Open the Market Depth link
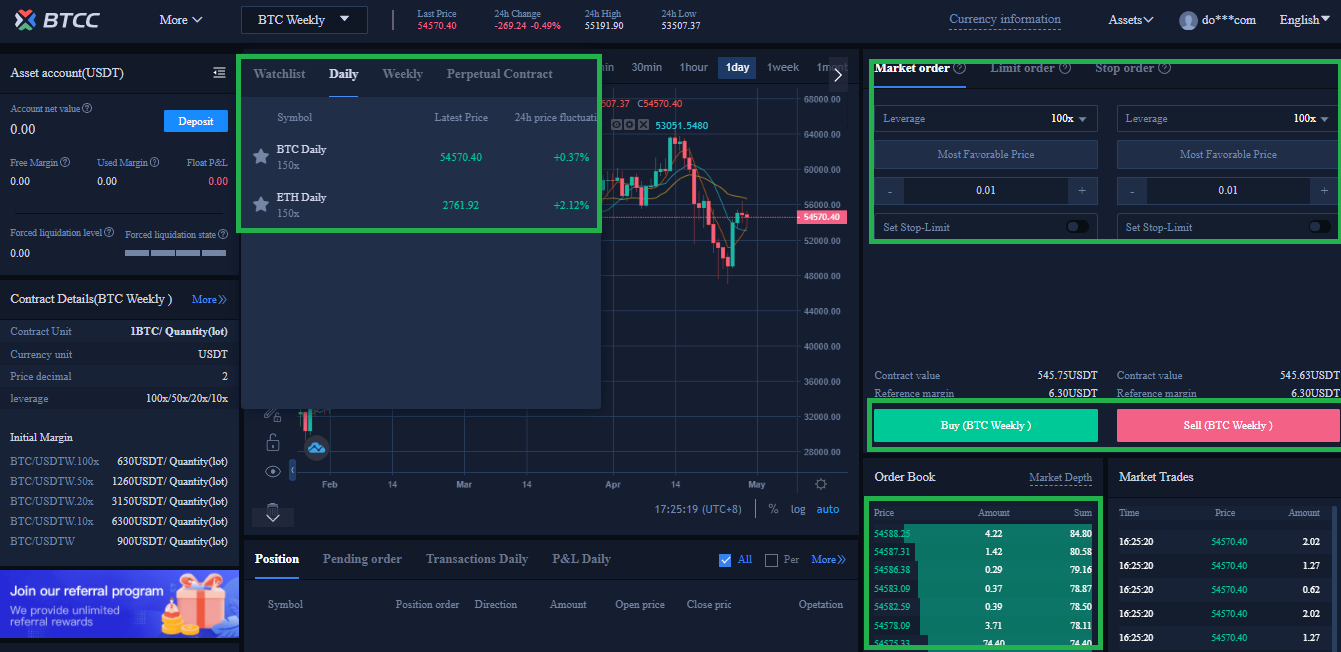Image resolution: width=1341 pixels, height=652 pixels. [x=1060, y=478]
